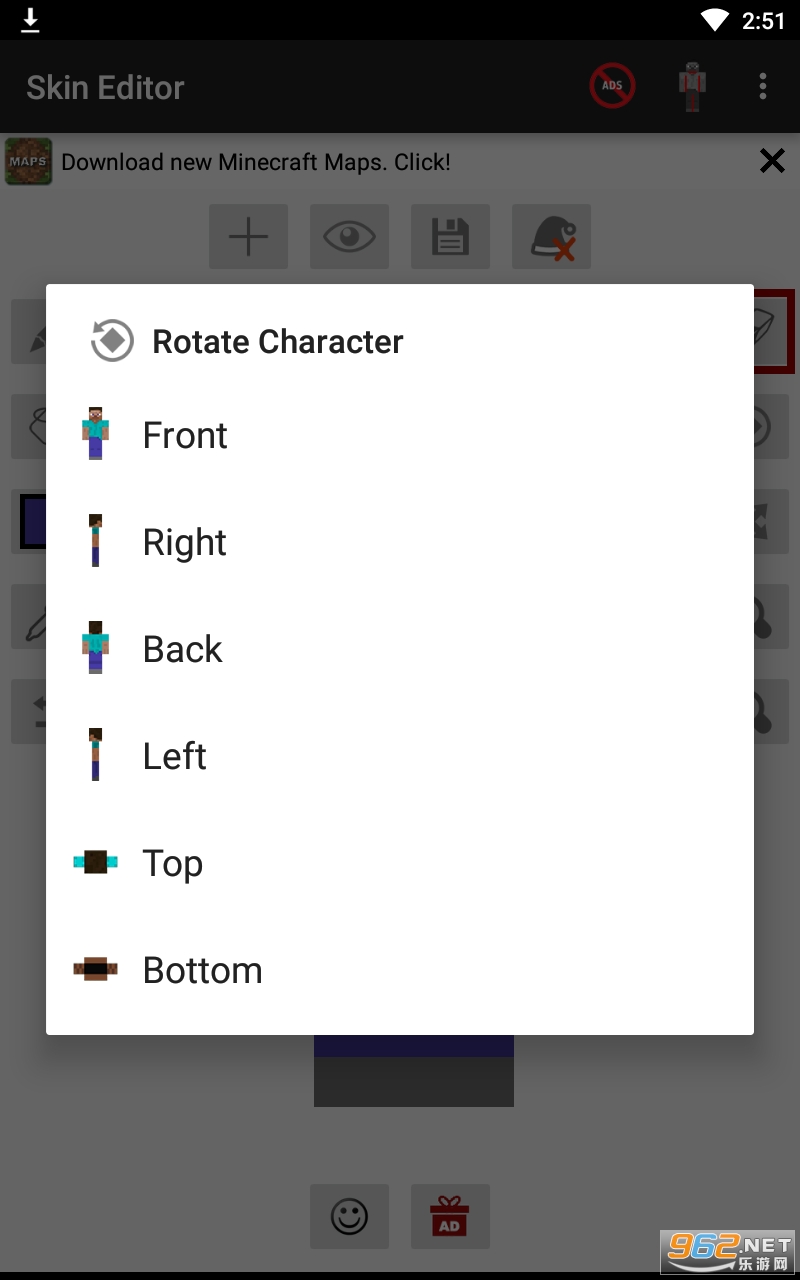Click the Top view character thumbnail
The height and width of the screenshot is (1280, 800).
click(96, 862)
